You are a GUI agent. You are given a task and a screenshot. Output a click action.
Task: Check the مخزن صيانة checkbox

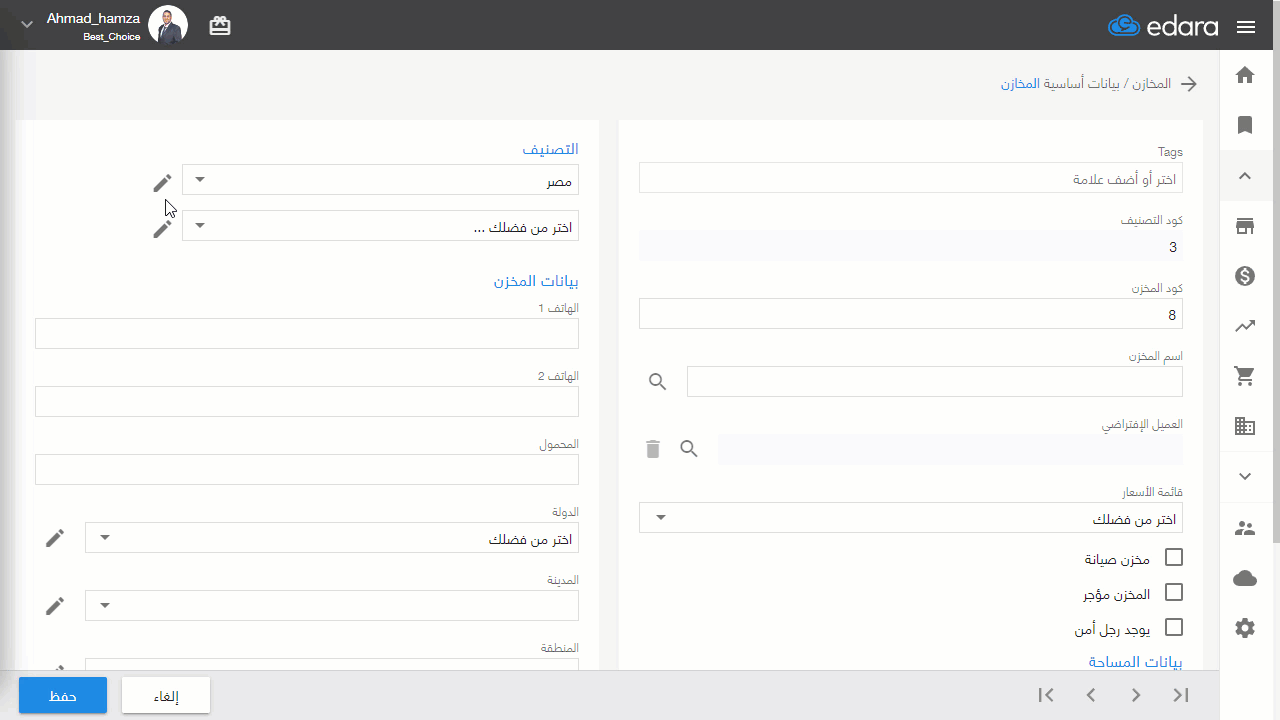tap(1174, 557)
